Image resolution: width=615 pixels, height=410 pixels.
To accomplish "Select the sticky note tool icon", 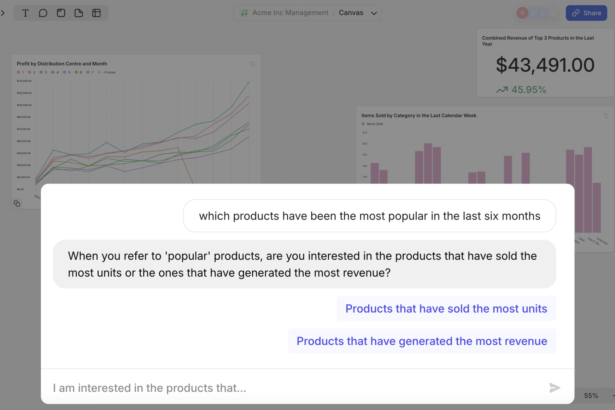I will pyautogui.click(x=61, y=13).
